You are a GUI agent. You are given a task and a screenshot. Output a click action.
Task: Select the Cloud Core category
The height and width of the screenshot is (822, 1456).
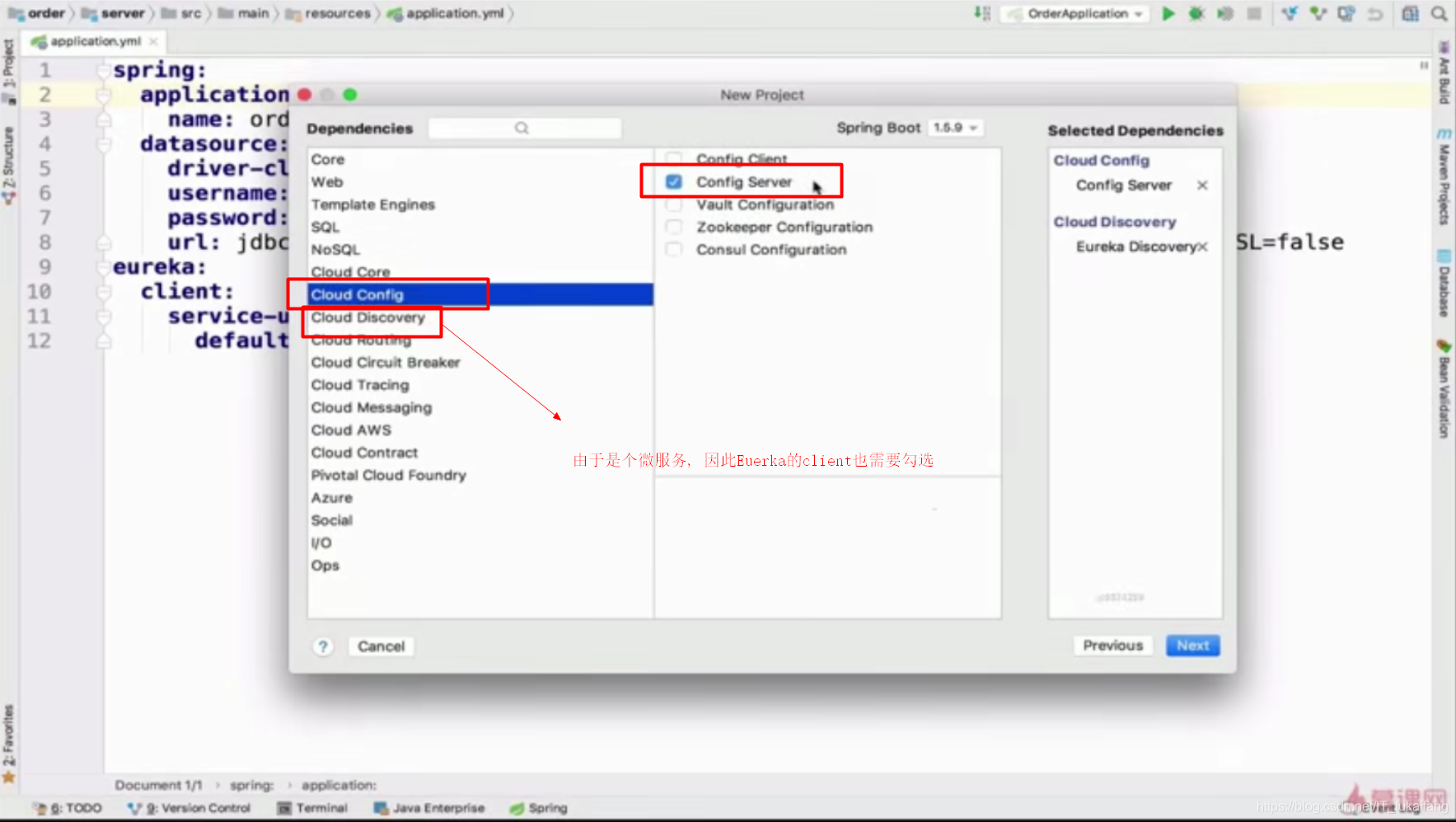point(480,272)
